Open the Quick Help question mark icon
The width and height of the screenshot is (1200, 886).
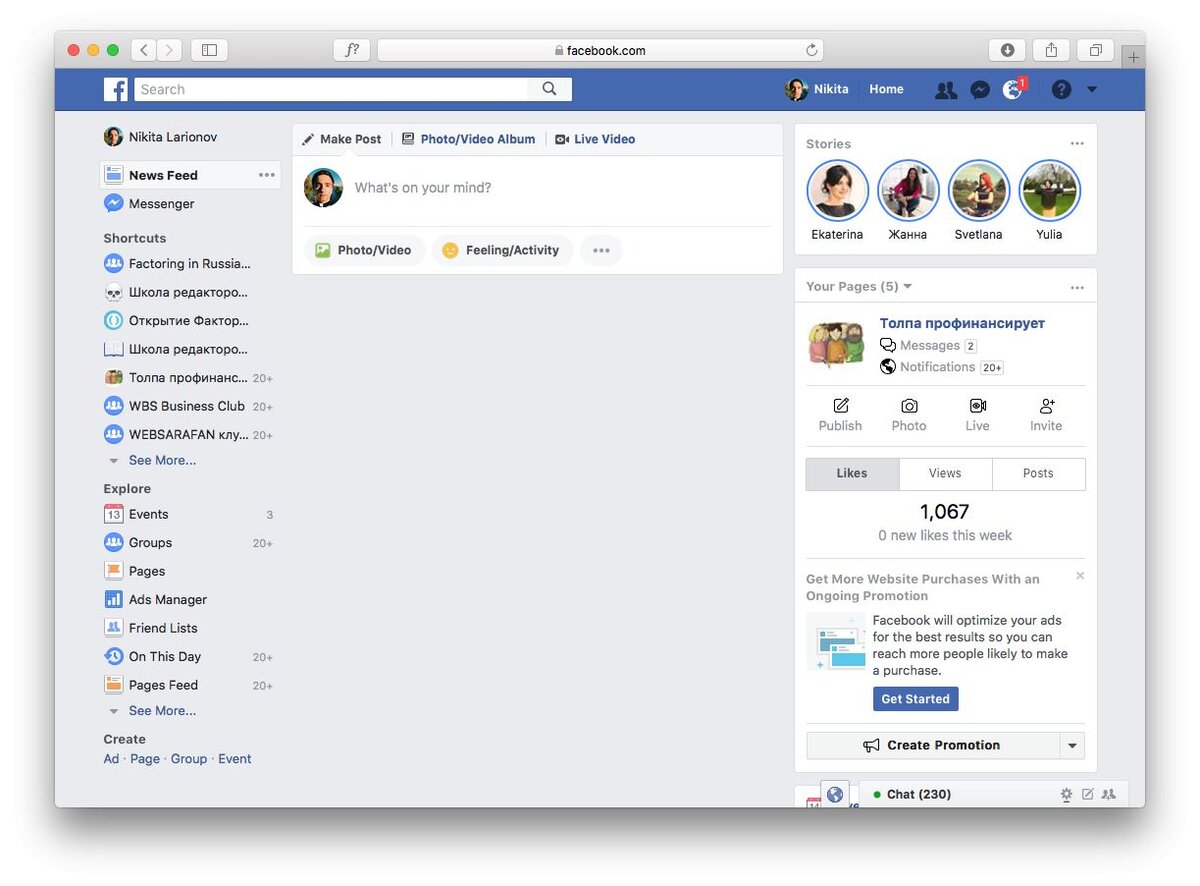[x=1061, y=89]
